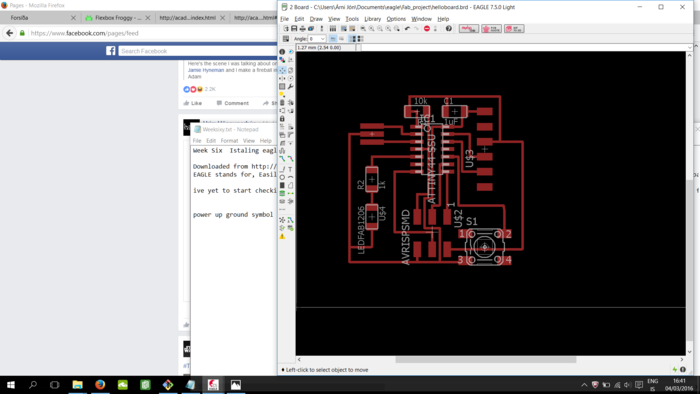The height and width of the screenshot is (394, 700).
Task: Expand the Angle dropdown
Action: 322,39
